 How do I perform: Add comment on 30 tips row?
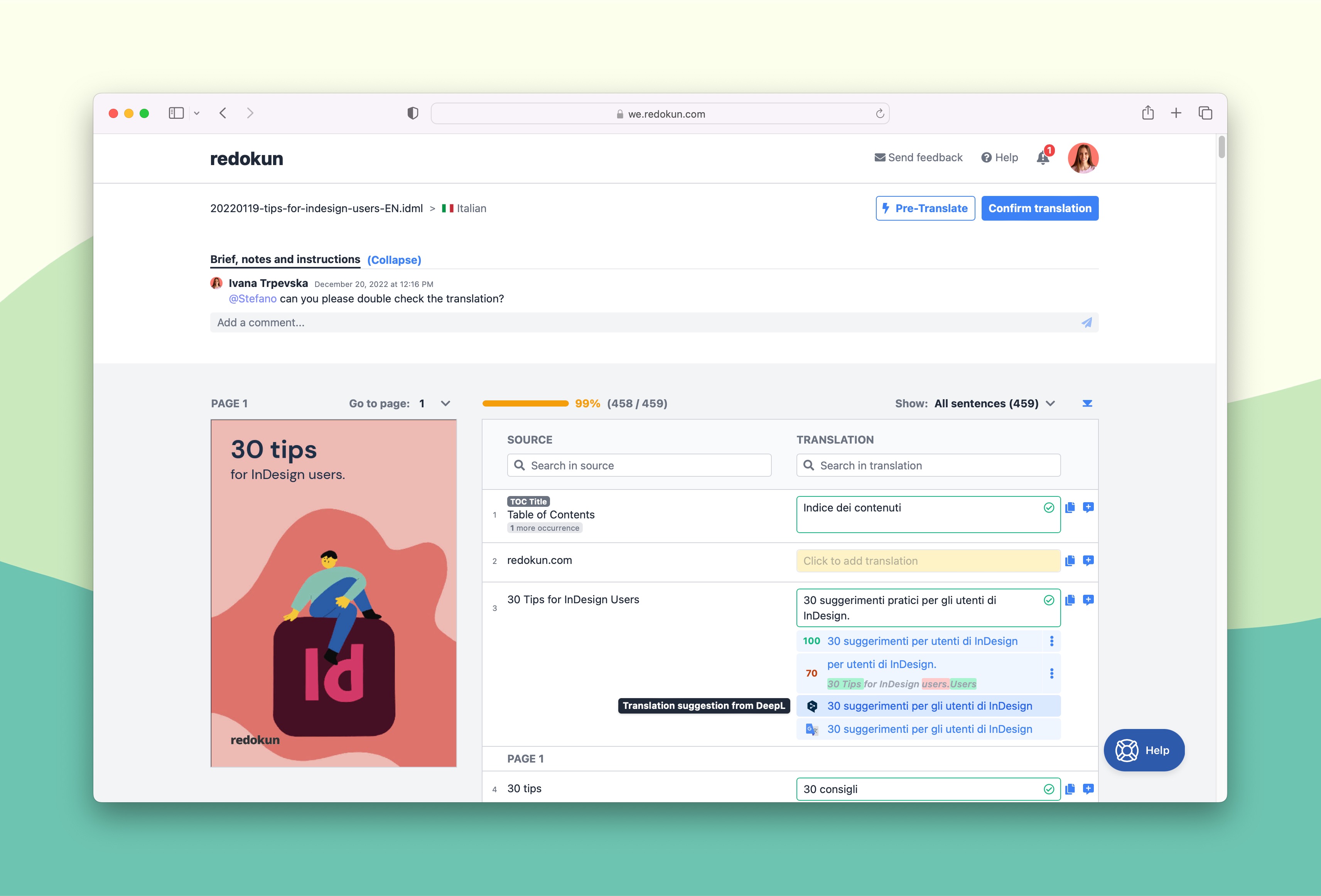[1088, 788]
